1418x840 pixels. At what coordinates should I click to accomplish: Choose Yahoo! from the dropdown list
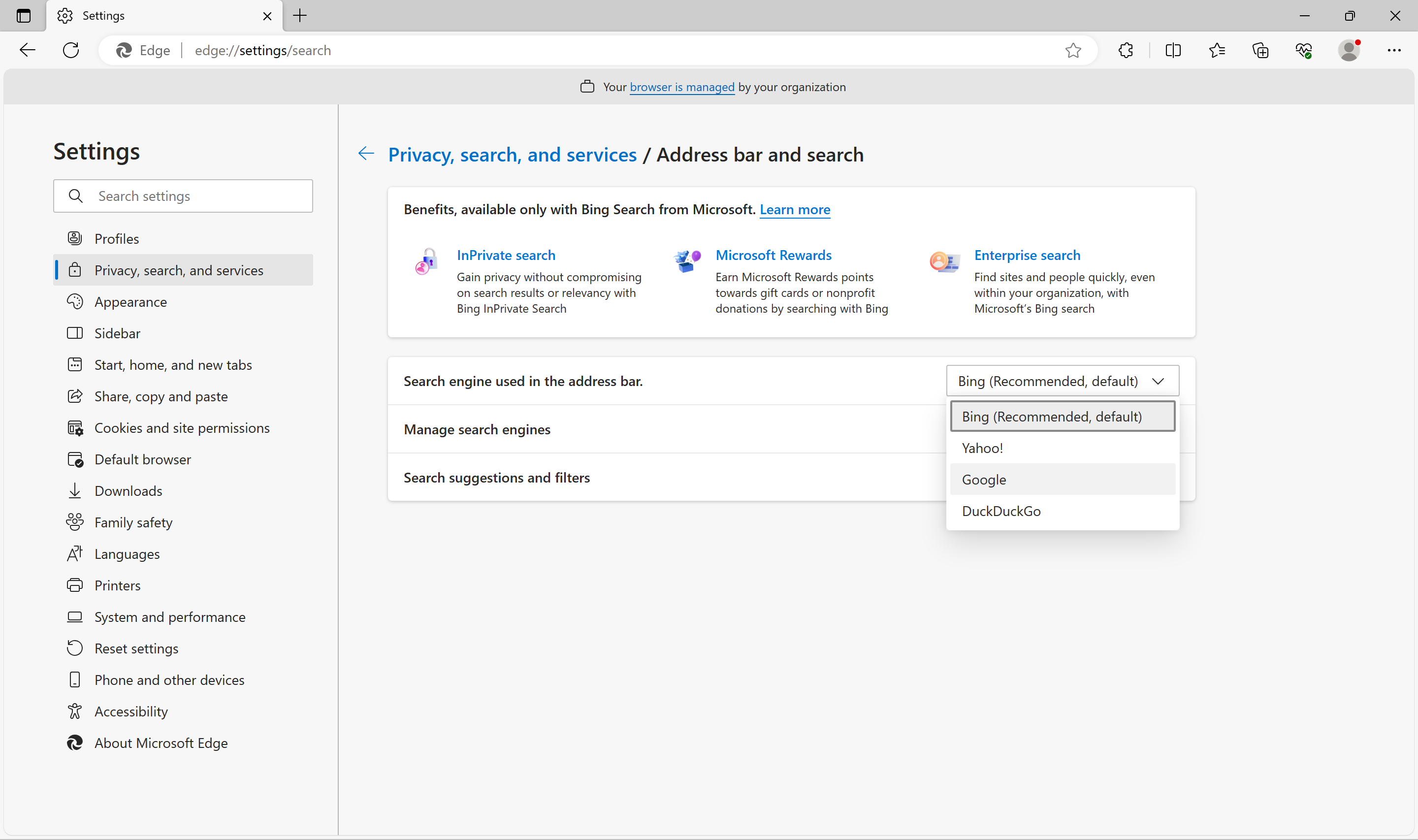click(1062, 448)
